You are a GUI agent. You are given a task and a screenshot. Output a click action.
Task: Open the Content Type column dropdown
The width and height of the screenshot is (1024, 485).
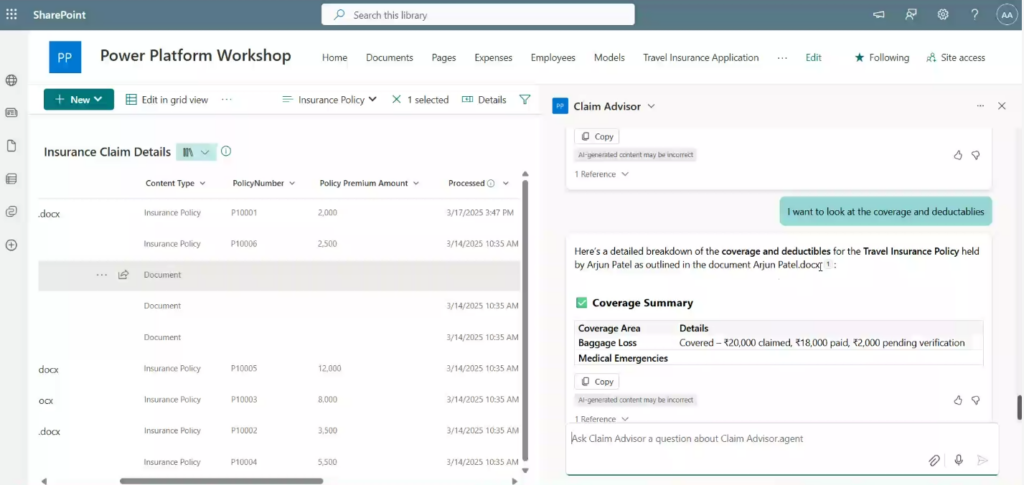(x=202, y=183)
